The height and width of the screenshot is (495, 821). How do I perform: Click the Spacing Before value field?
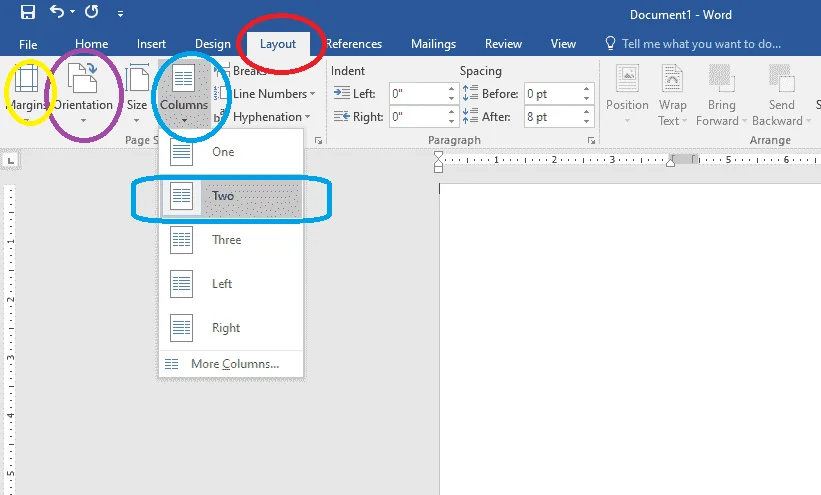click(552, 94)
